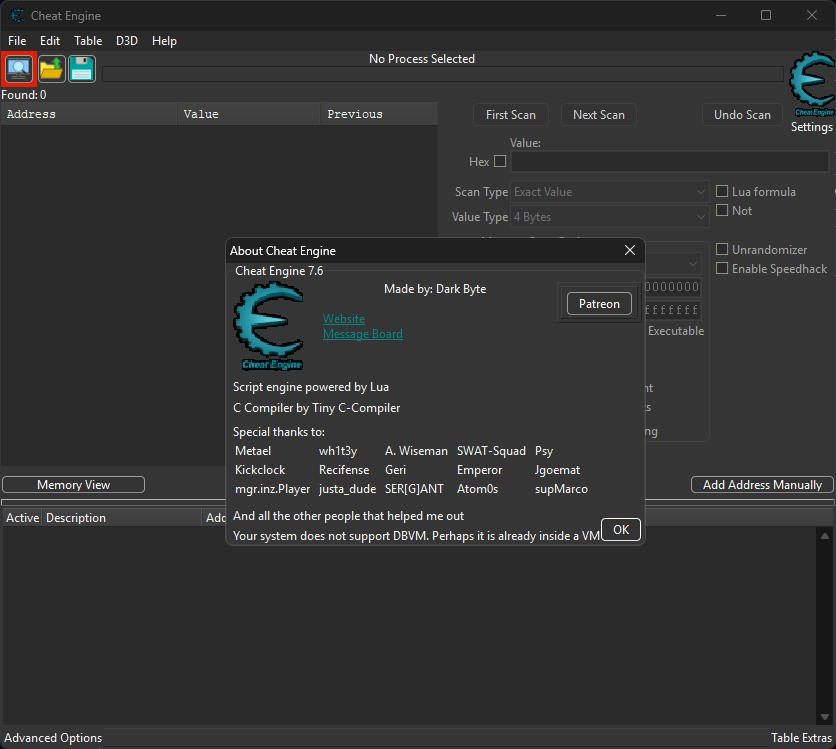
Task: Maximize the Cheat Engine window
Action: tap(766, 15)
